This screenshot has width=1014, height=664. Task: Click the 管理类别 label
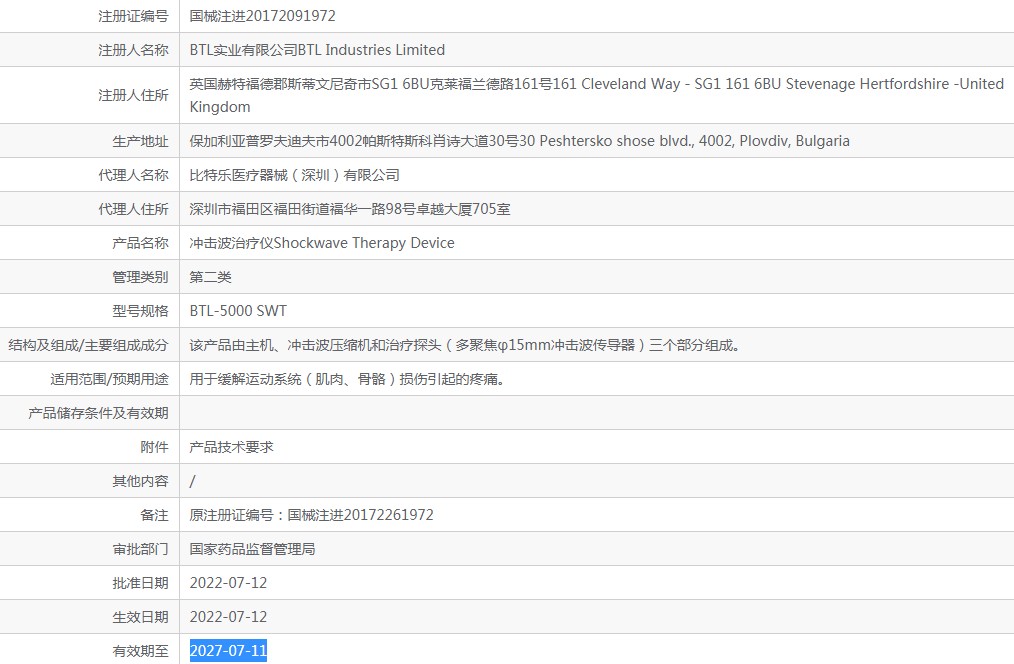point(140,277)
